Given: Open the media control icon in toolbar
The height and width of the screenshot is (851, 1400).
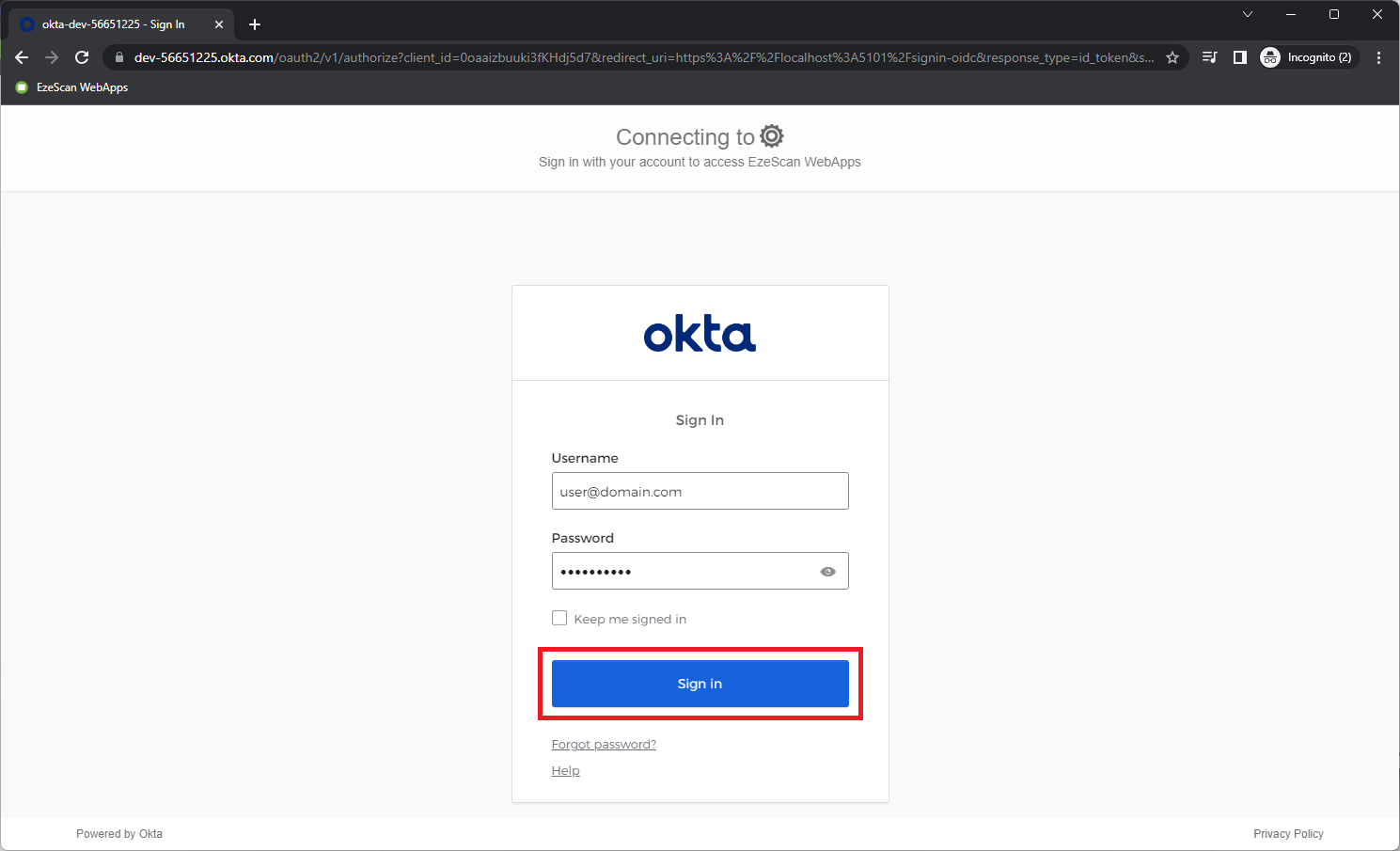Looking at the screenshot, I should [x=1210, y=57].
